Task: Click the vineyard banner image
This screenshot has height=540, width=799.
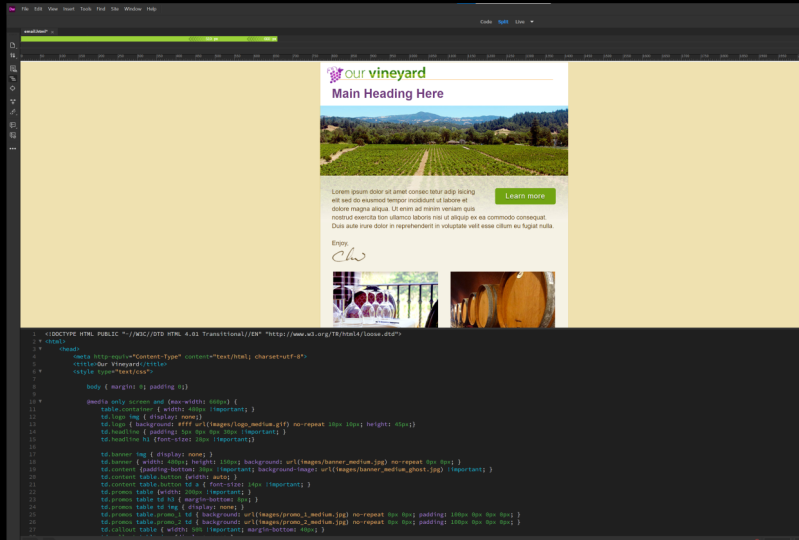Action: tap(444, 141)
